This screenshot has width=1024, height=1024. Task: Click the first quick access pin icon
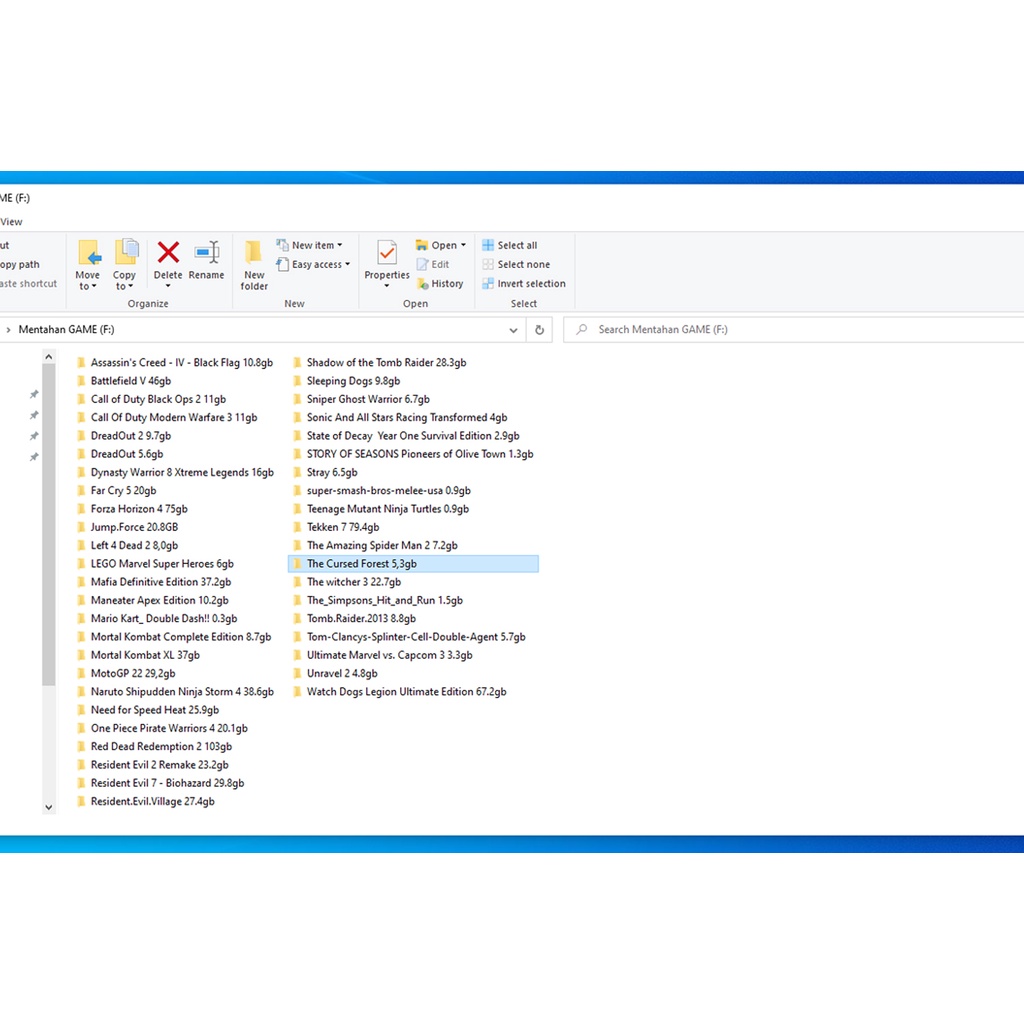[x=34, y=394]
